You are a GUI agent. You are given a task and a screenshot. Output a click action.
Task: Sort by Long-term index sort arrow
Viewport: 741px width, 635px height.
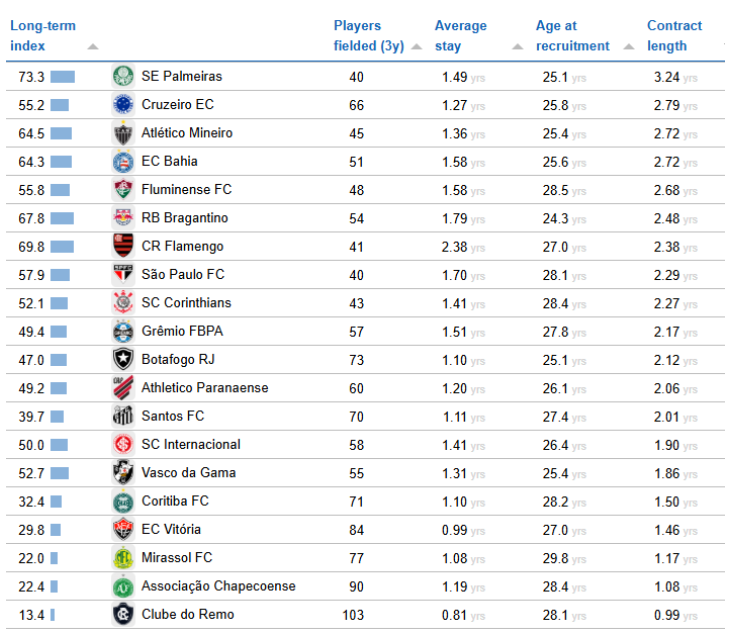click(x=93, y=46)
